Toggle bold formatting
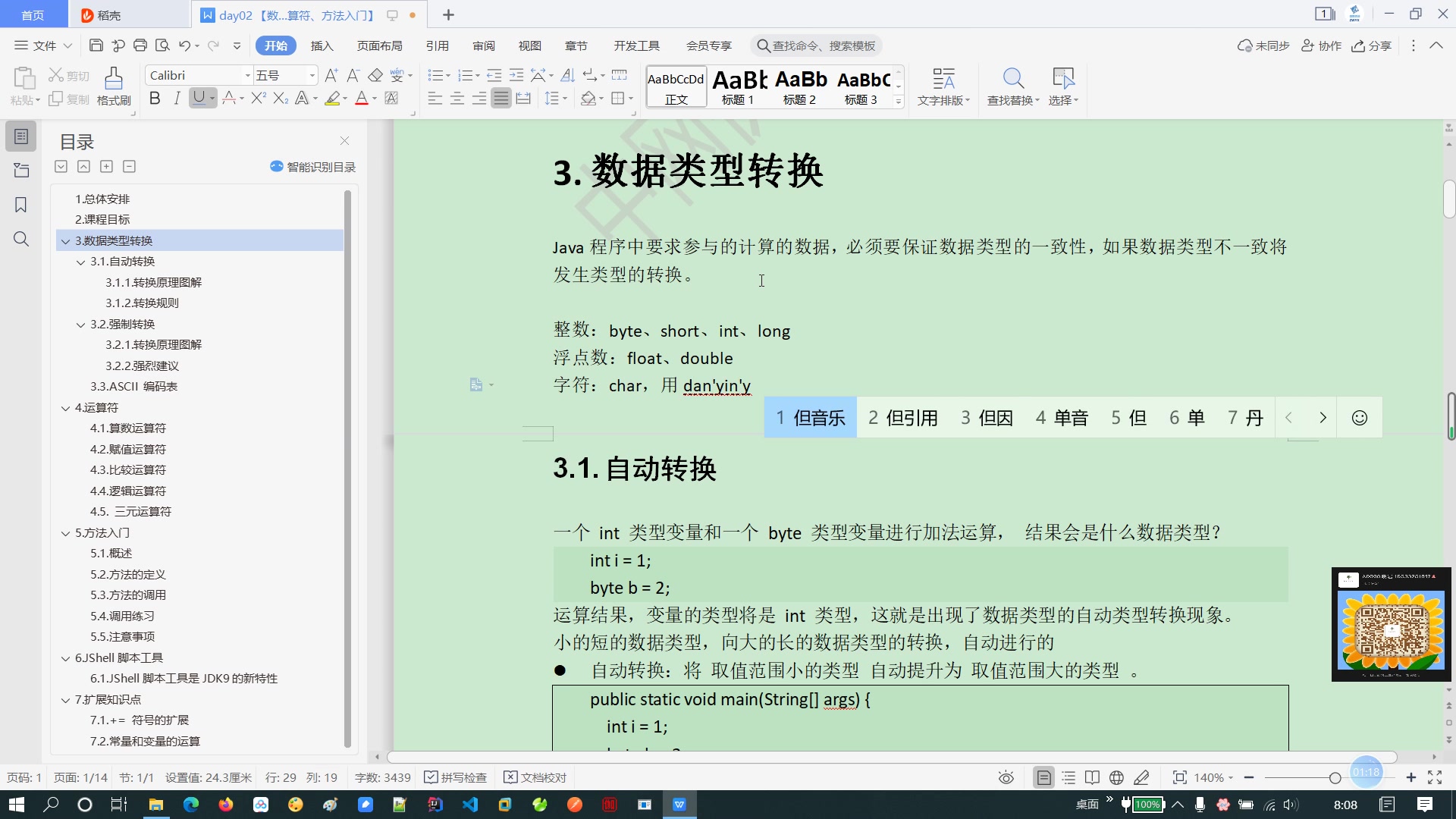Image resolution: width=1456 pixels, height=819 pixels. (x=155, y=98)
